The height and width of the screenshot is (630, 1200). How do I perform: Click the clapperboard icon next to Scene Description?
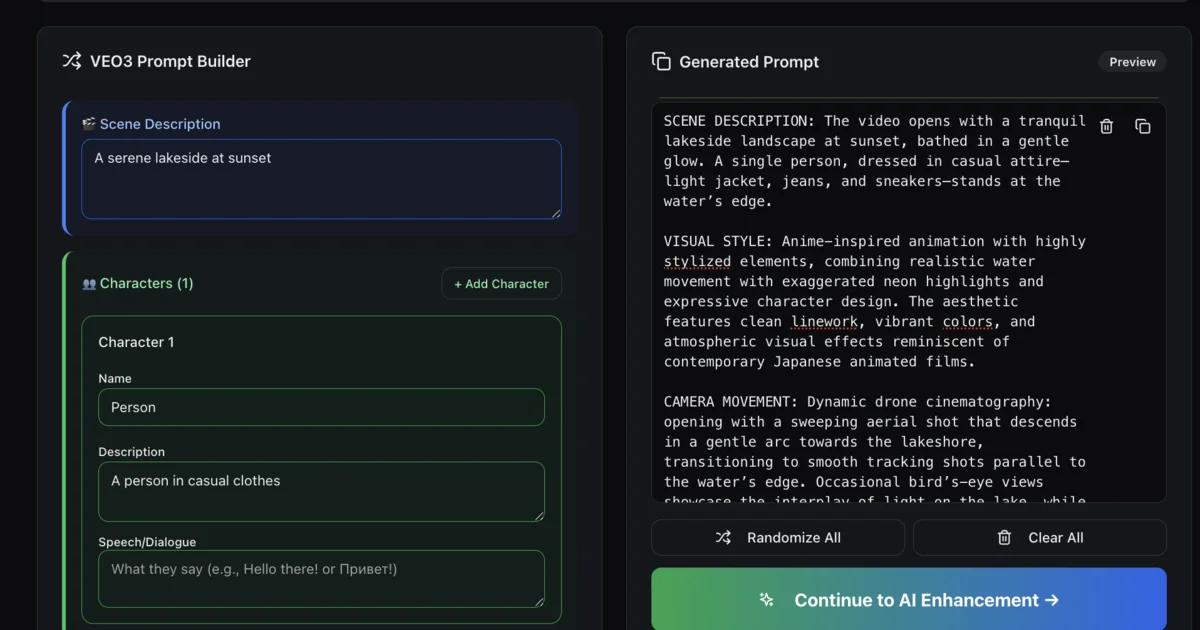coord(88,124)
